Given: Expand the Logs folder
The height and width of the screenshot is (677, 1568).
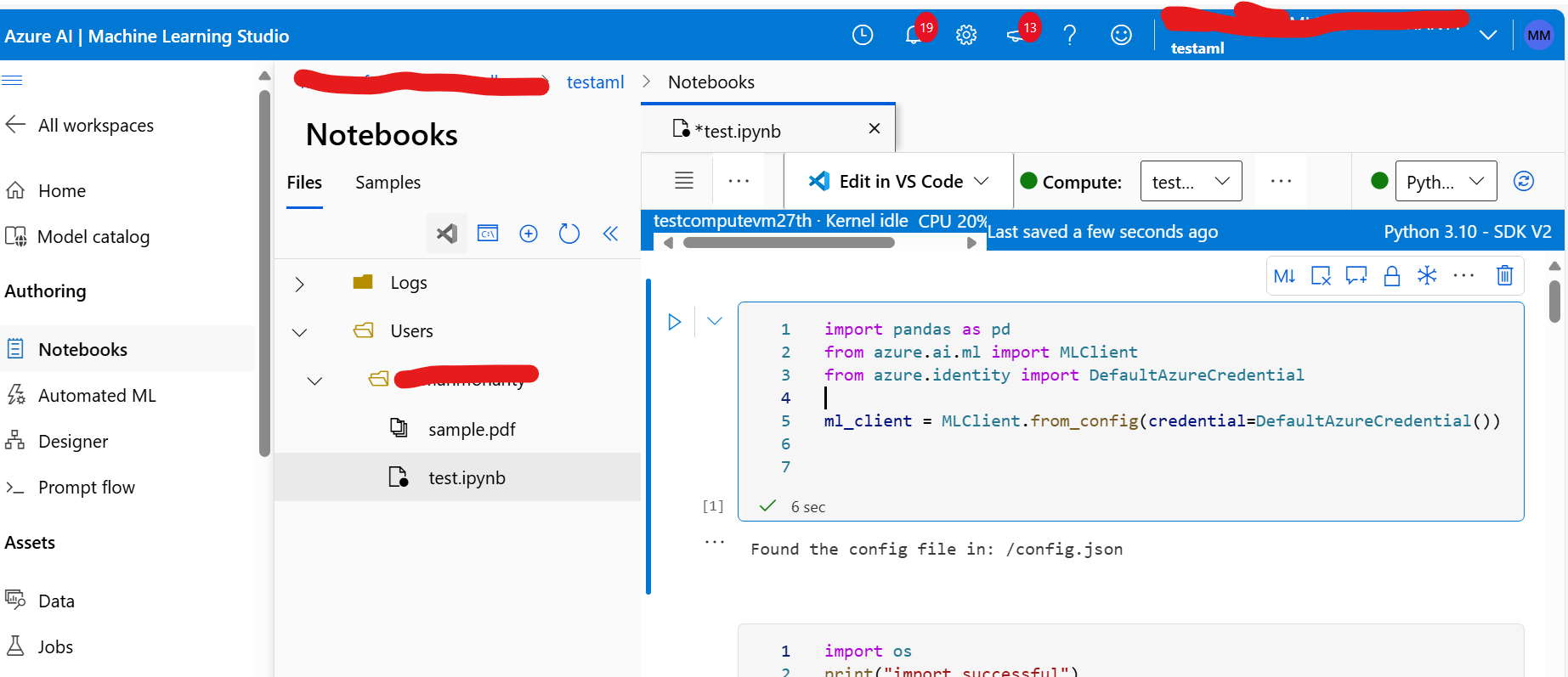Looking at the screenshot, I should coord(299,284).
